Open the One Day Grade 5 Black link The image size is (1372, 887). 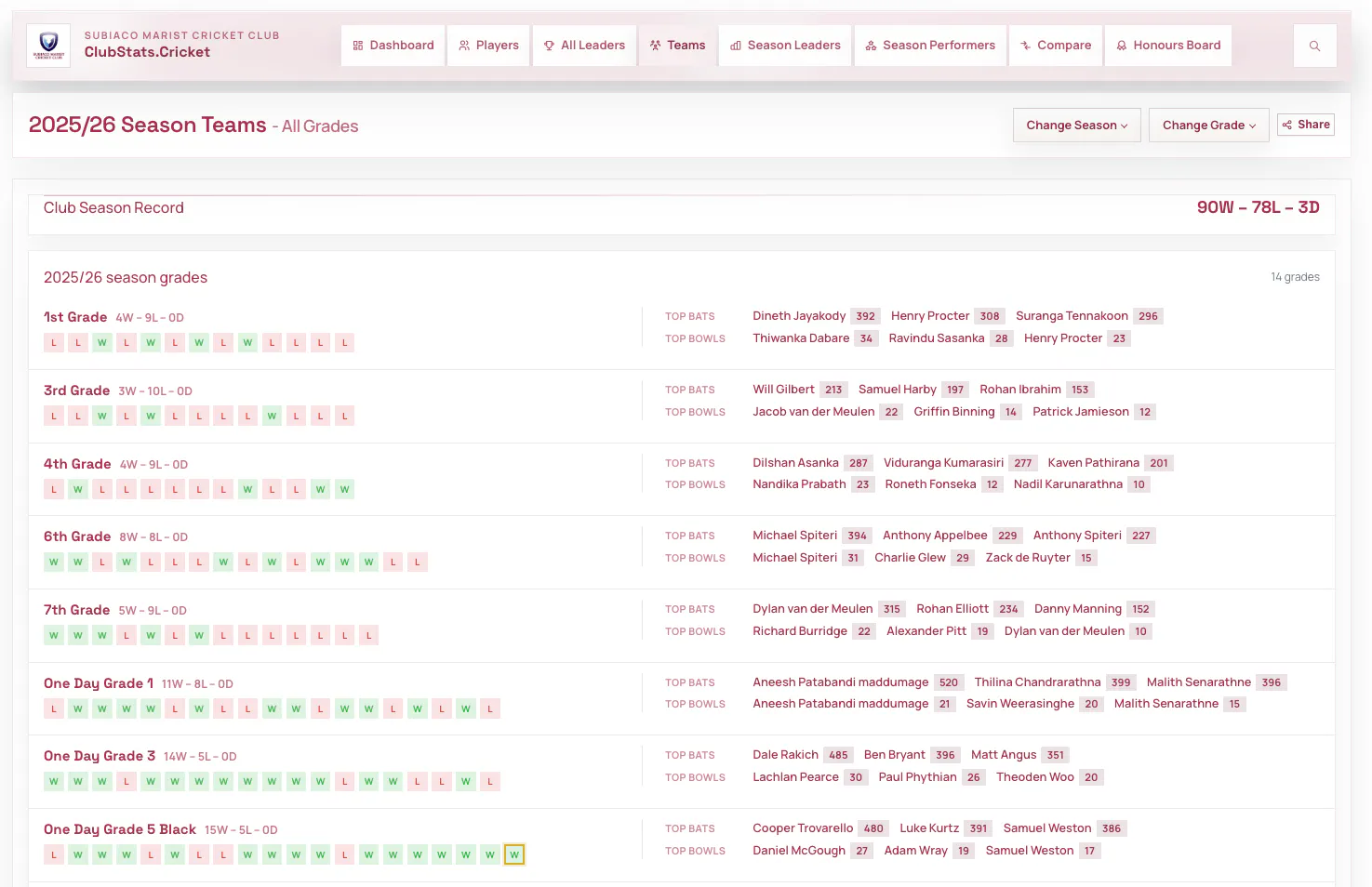click(x=120, y=829)
